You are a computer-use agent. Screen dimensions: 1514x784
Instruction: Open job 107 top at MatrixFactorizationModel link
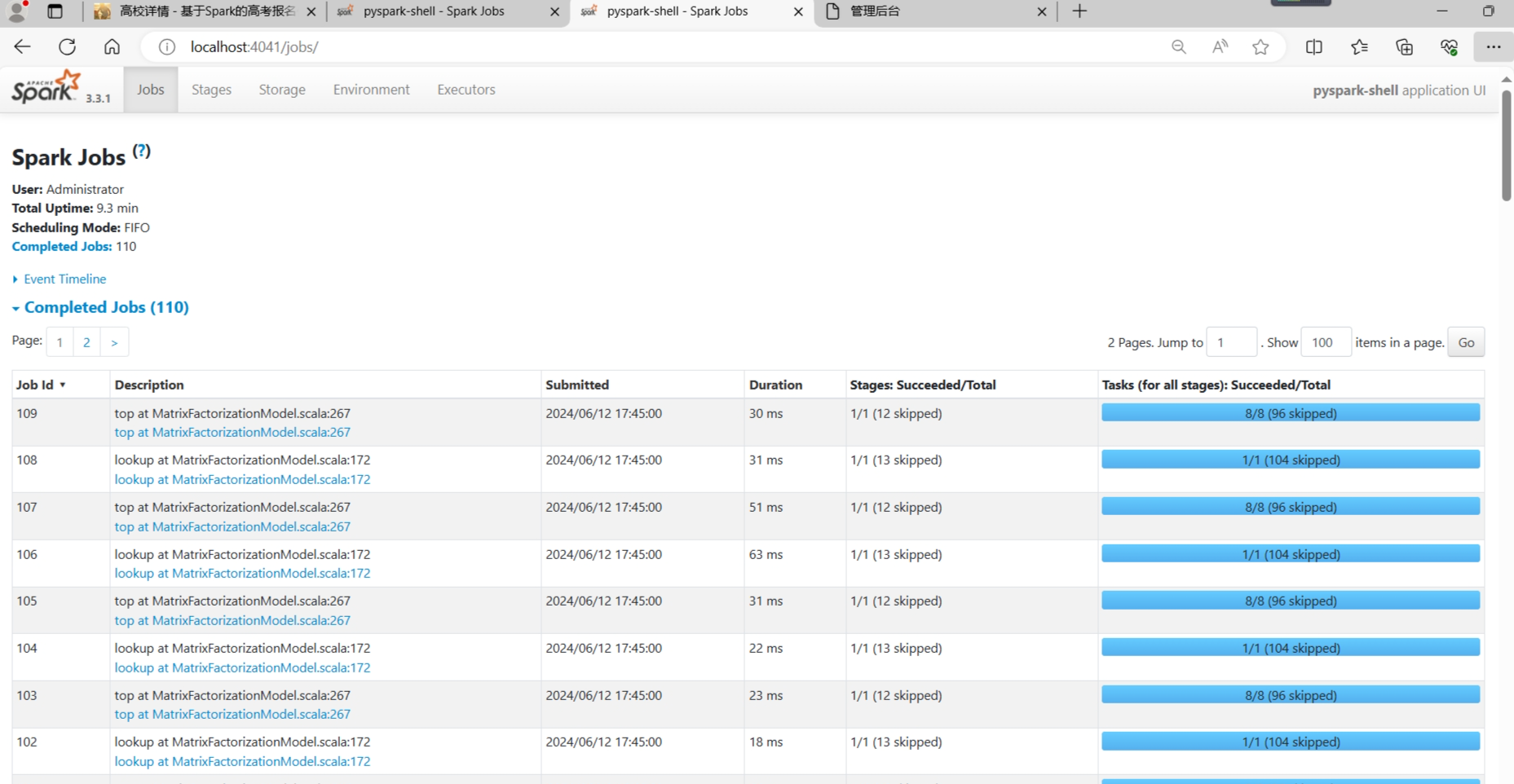pyautogui.click(x=232, y=526)
